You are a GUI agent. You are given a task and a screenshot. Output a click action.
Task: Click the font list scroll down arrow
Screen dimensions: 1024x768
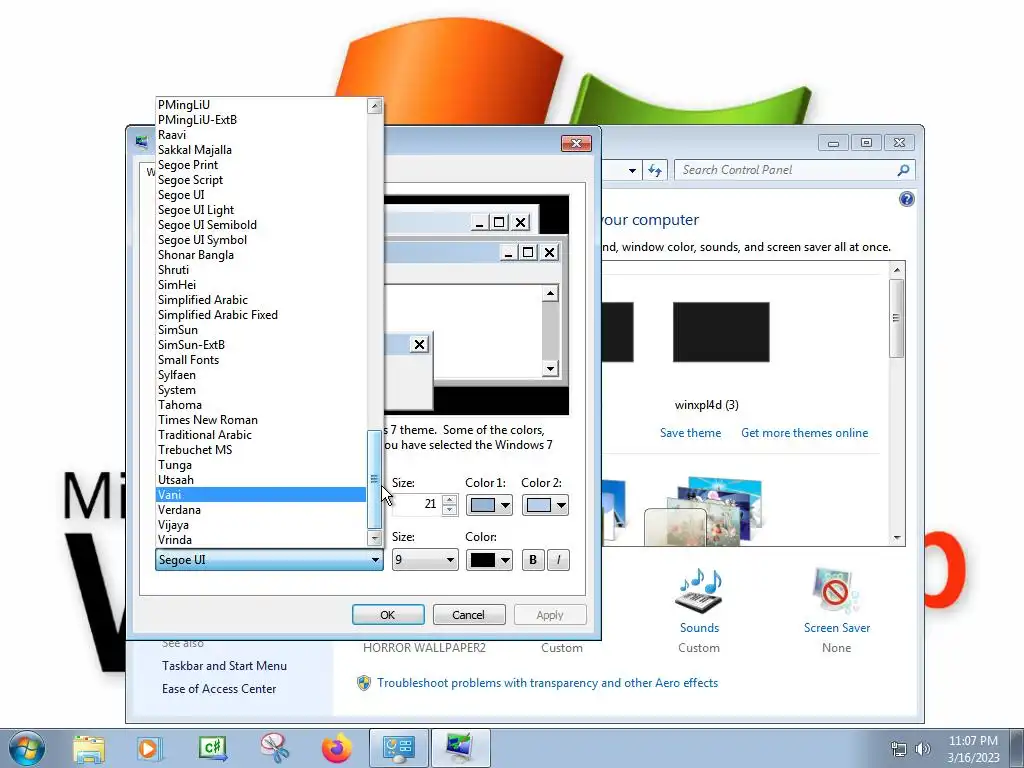[x=375, y=539]
